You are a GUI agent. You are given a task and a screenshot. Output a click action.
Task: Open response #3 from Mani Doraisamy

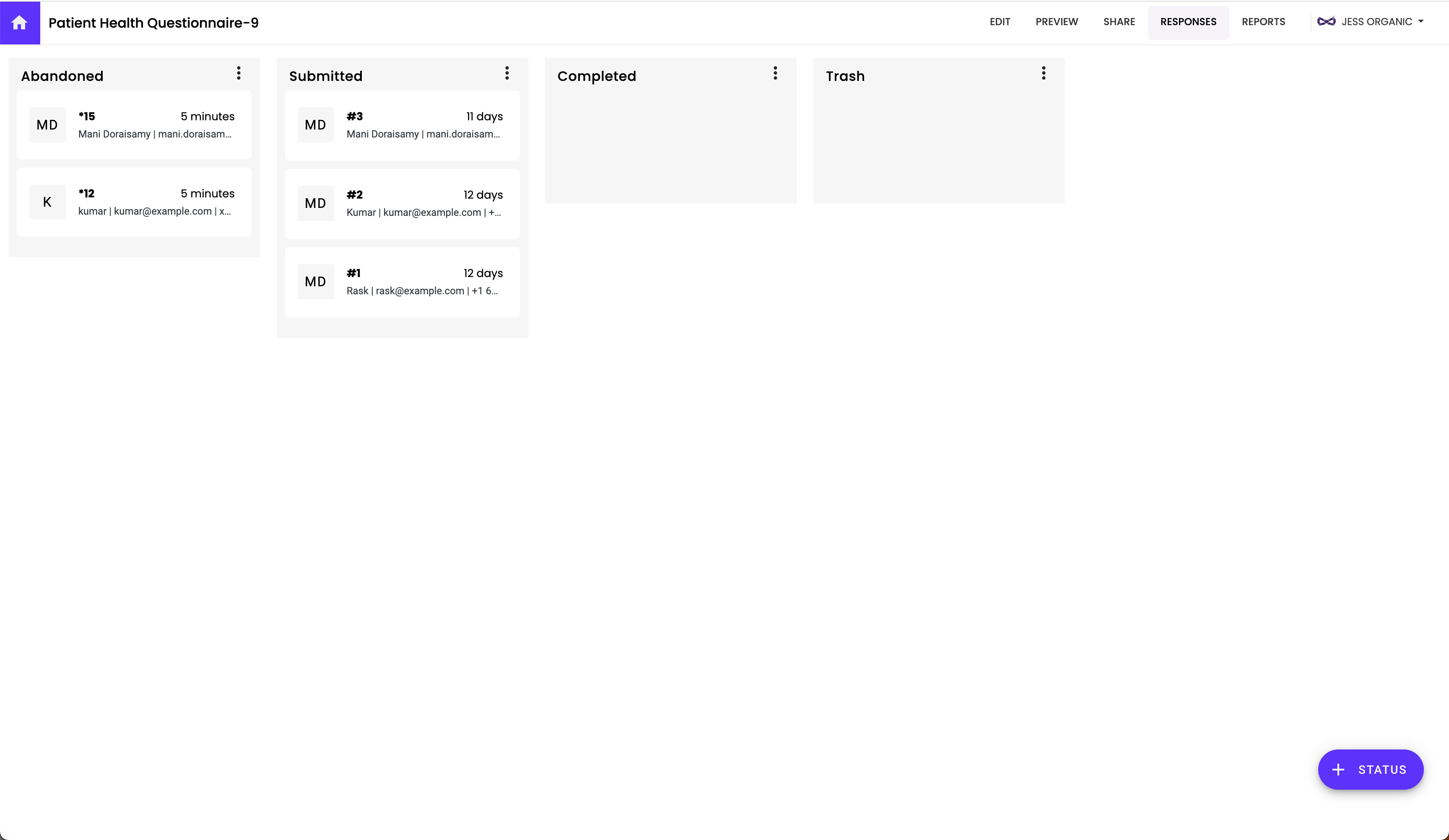tap(402, 125)
